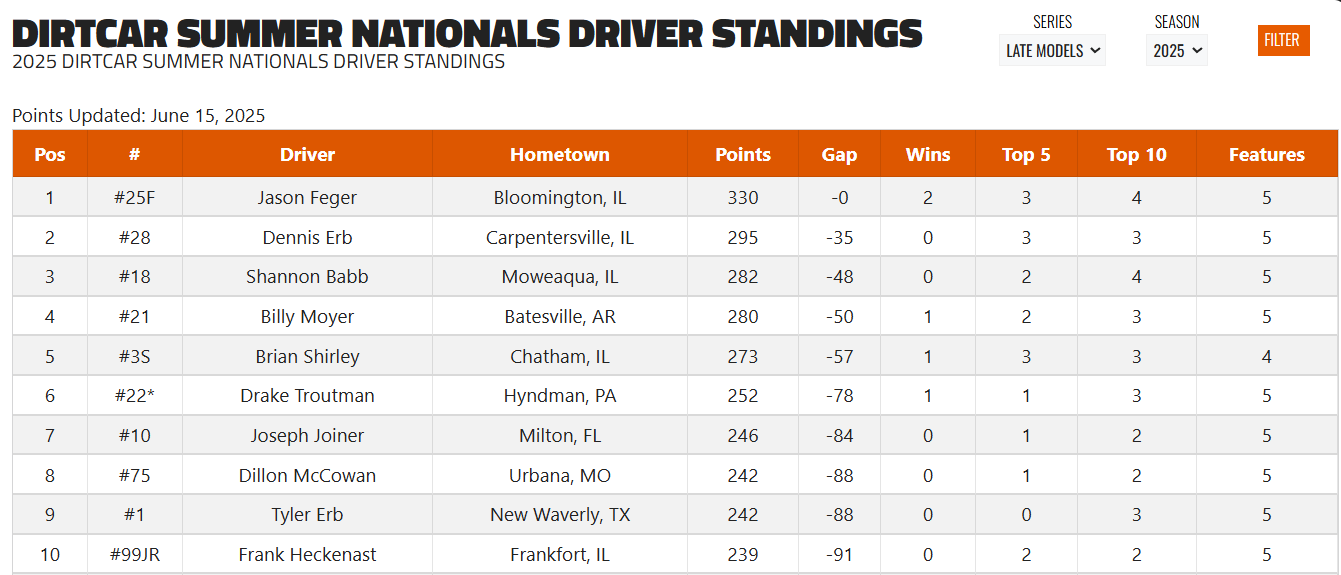Select the Pos column header
This screenshot has width=1341, height=575.
point(50,154)
